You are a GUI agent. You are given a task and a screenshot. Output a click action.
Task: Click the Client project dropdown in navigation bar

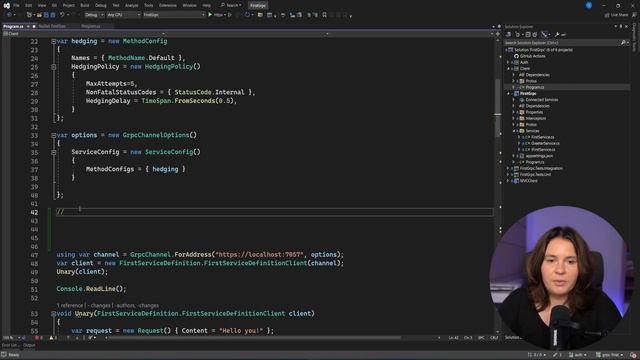[83, 34]
